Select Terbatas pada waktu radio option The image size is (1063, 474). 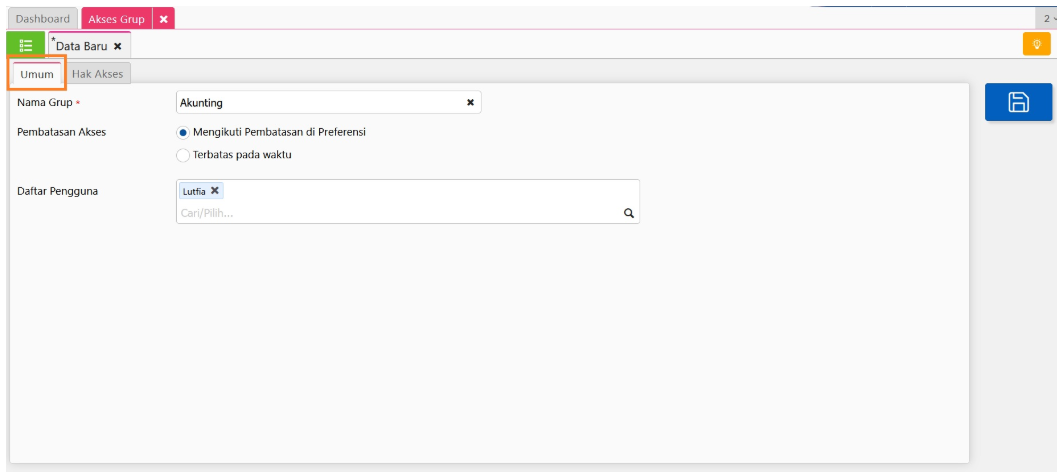pyautogui.click(x=183, y=155)
